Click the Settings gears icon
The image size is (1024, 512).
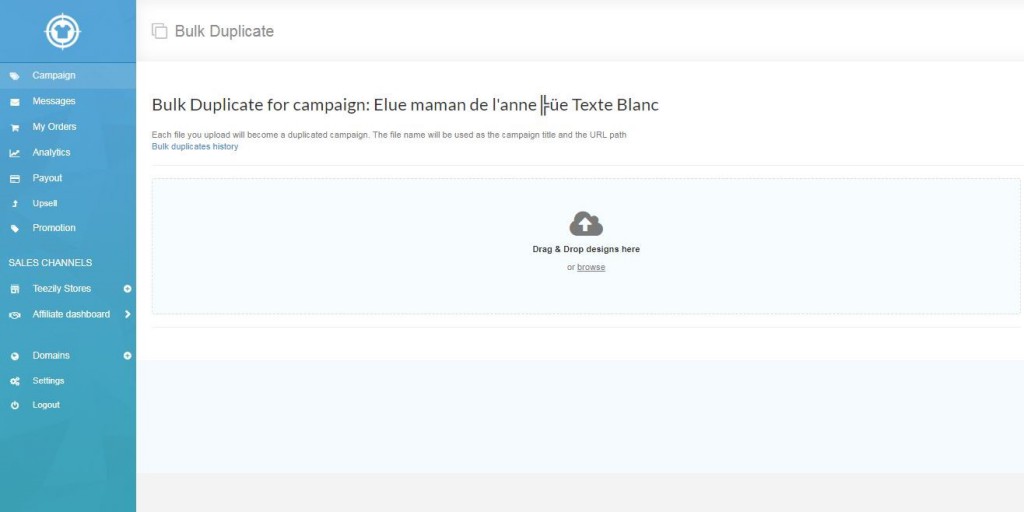(x=14, y=381)
